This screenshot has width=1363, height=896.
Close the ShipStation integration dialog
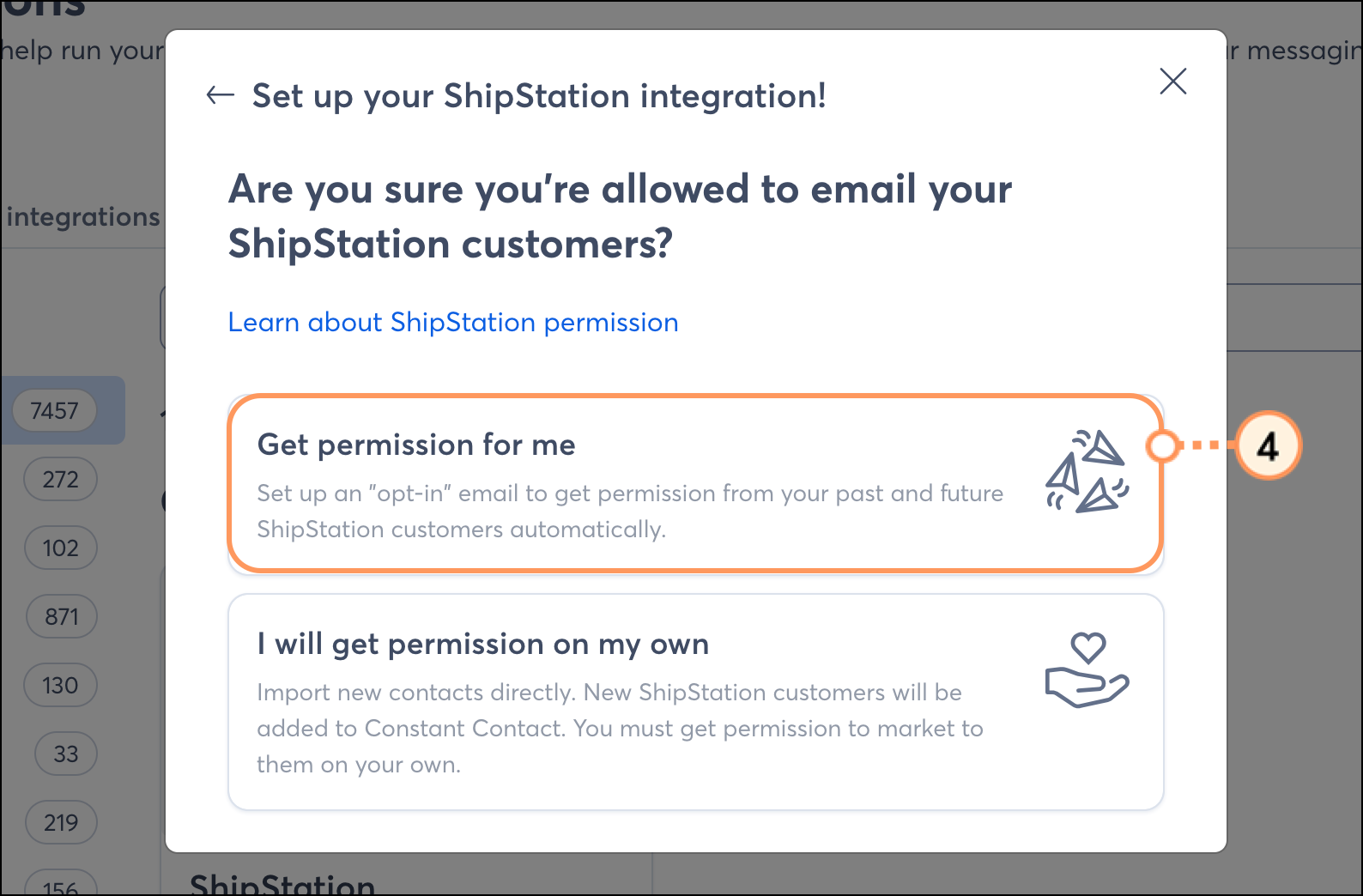1172,82
